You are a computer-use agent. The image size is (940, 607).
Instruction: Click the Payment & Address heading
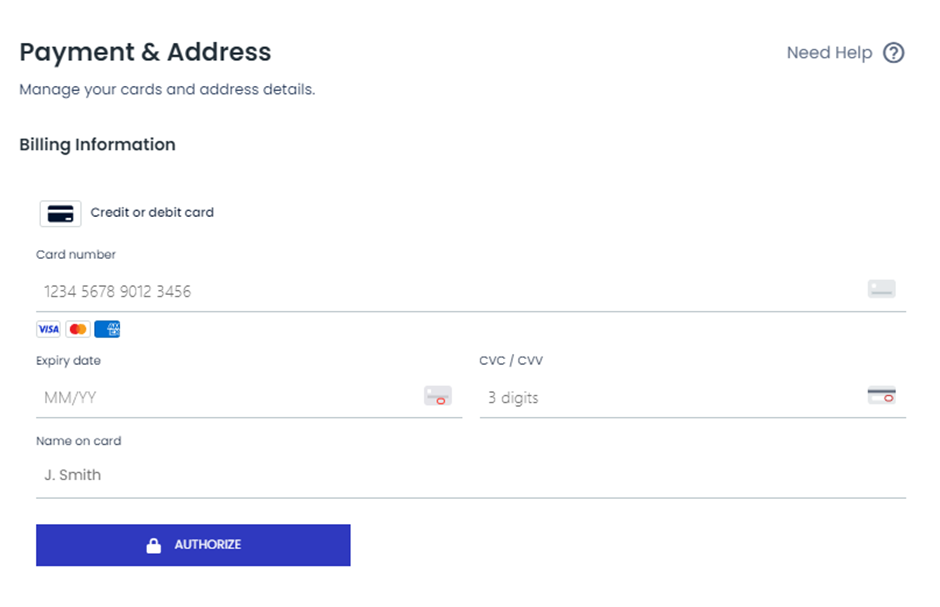(145, 52)
